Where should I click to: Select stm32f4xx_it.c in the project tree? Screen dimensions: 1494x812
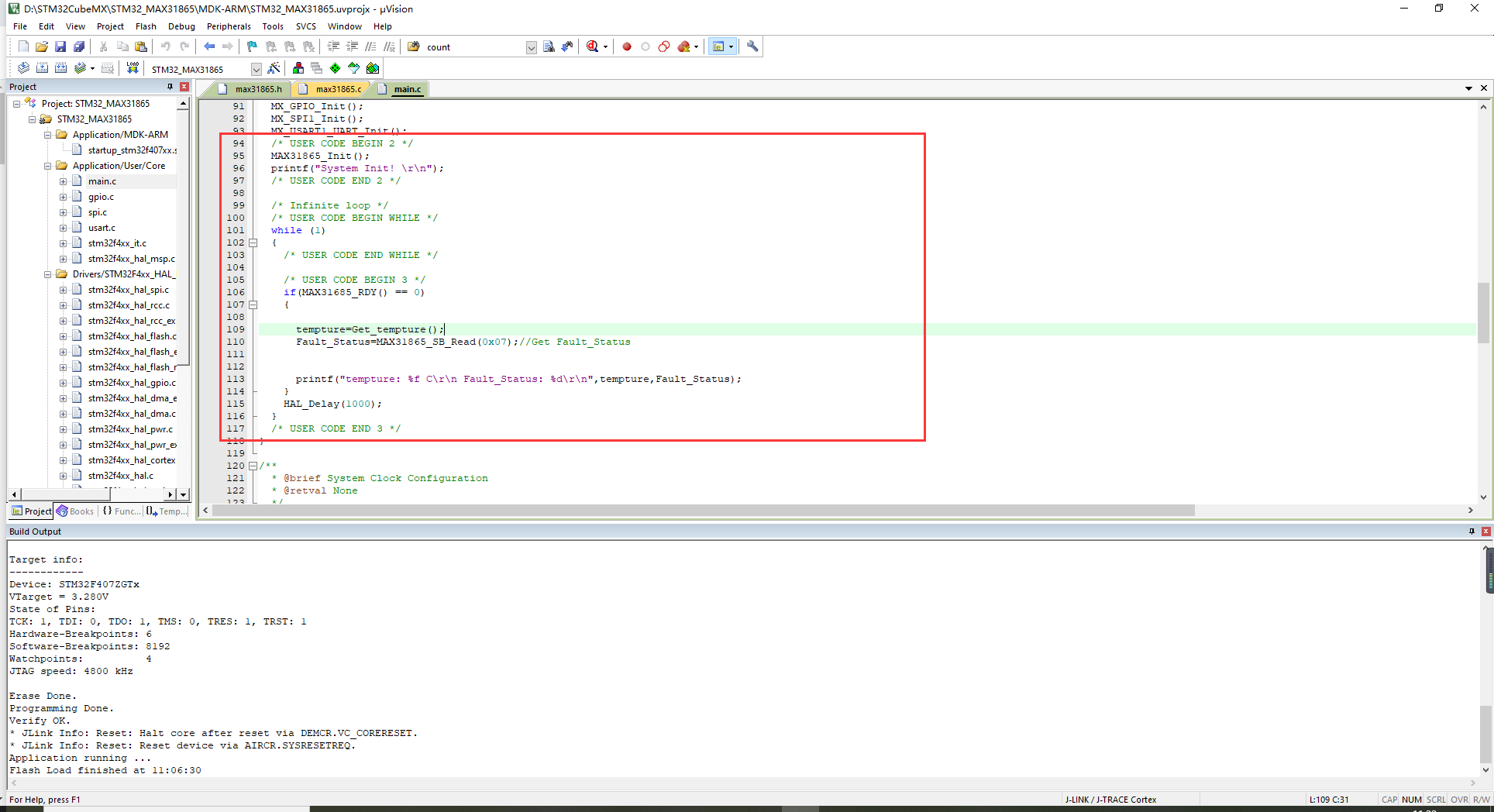(117, 243)
